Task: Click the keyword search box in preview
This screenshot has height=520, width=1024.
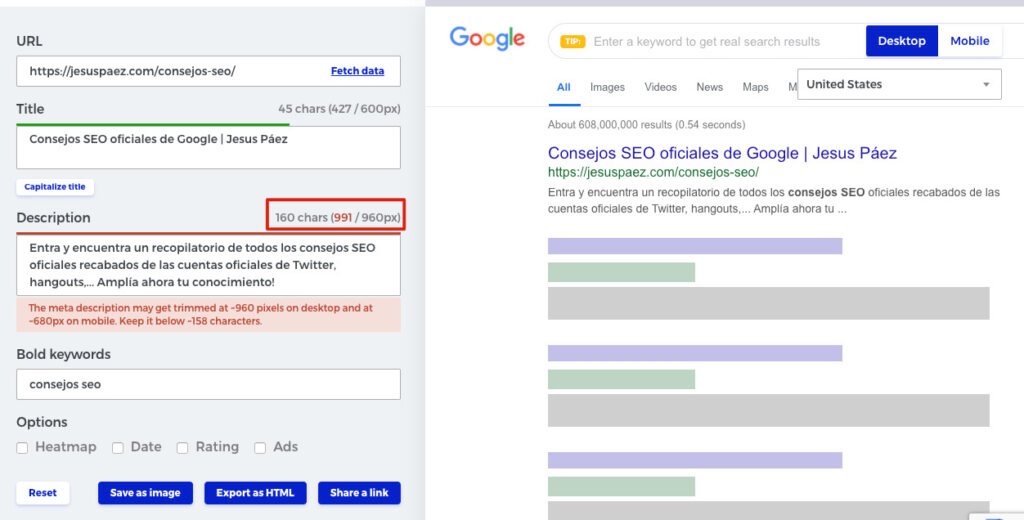Action: click(706, 41)
